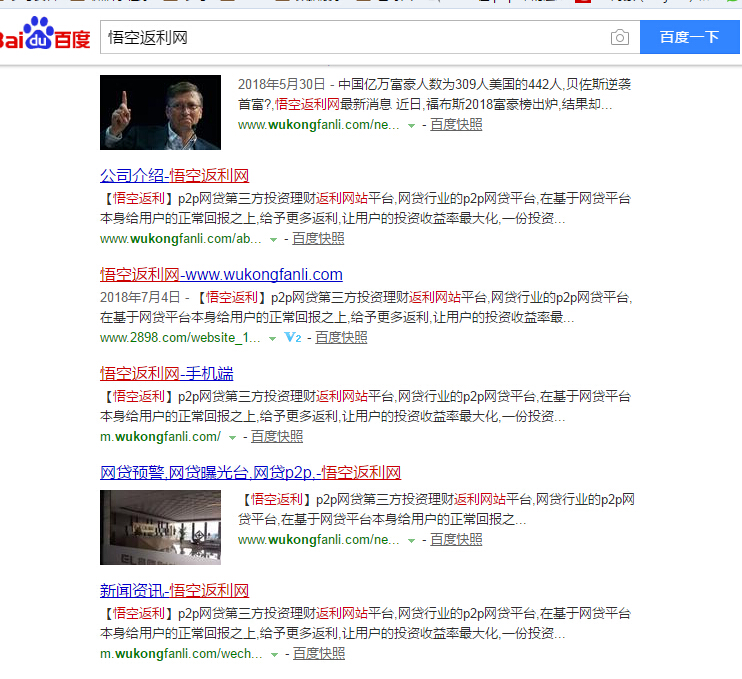
Task: Open the 网贷预警,网贷曝光台 result
Action: 250,472
